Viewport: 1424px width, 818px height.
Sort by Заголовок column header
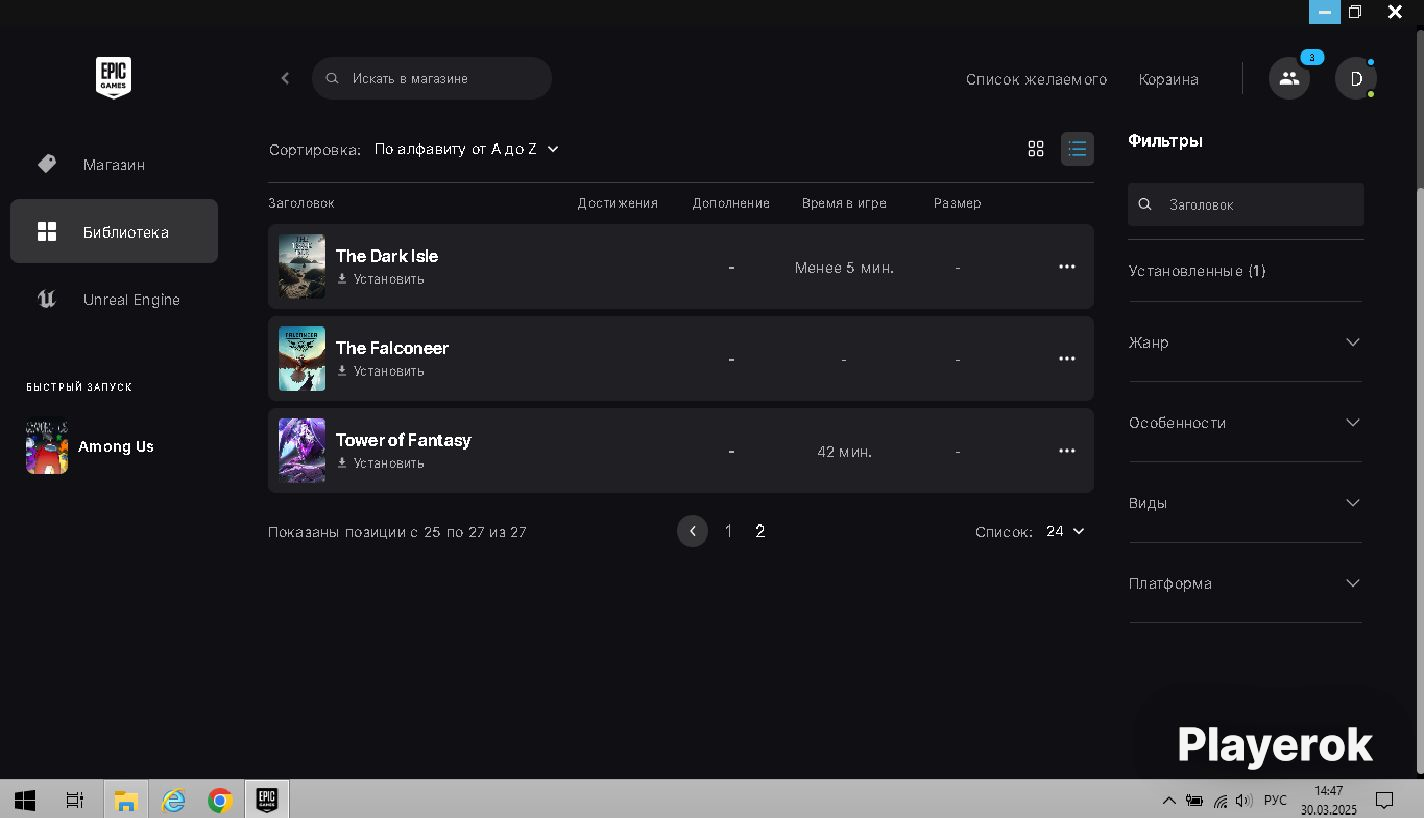point(301,203)
